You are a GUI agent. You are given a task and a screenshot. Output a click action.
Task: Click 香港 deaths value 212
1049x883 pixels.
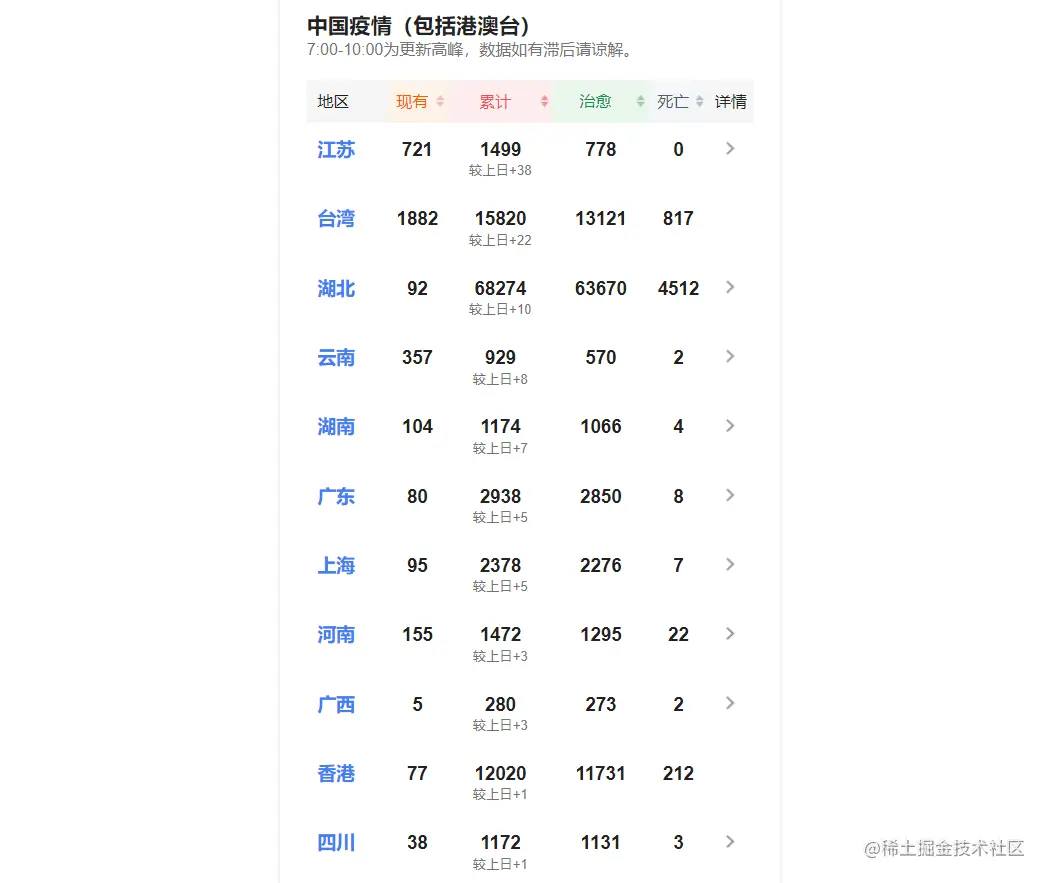[x=678, y=773]
